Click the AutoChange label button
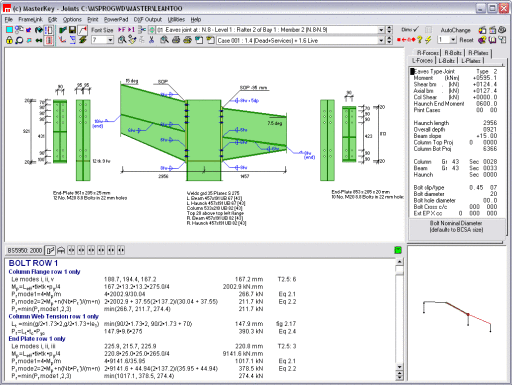The image size is (512, 385). 455,30
